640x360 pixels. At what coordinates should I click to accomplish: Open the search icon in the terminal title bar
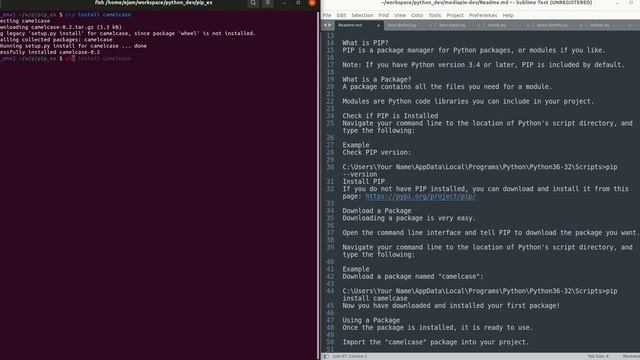(253, 3)
